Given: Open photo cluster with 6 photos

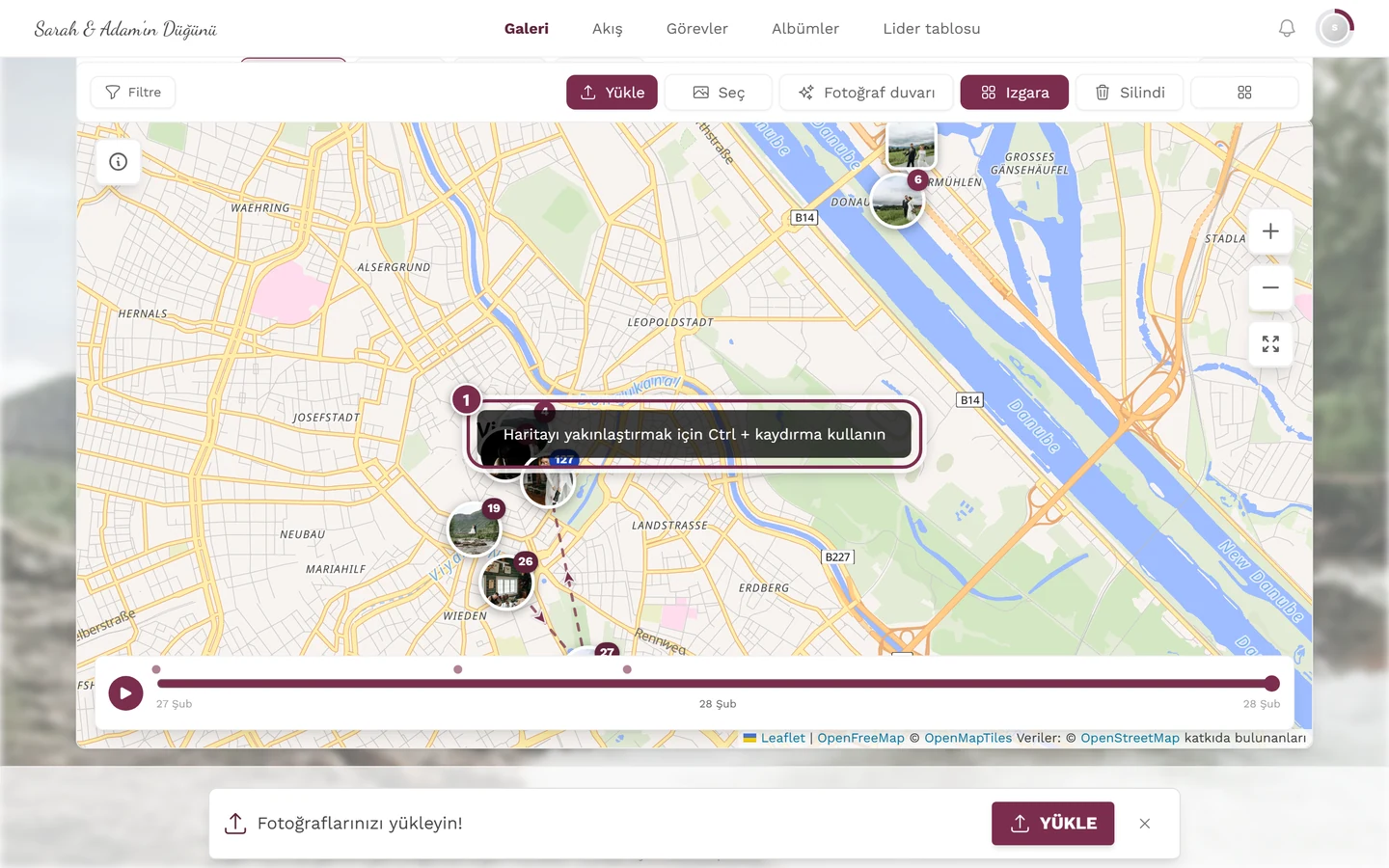Looking at the screenshot, I should (x=898, y=201).
